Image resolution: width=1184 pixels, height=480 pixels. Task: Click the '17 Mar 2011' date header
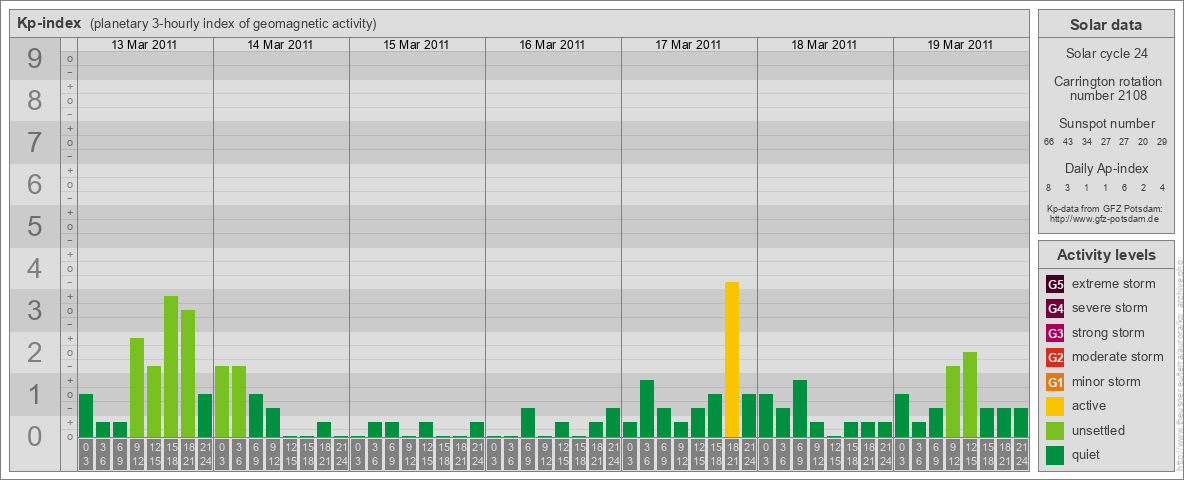[688, 45]
